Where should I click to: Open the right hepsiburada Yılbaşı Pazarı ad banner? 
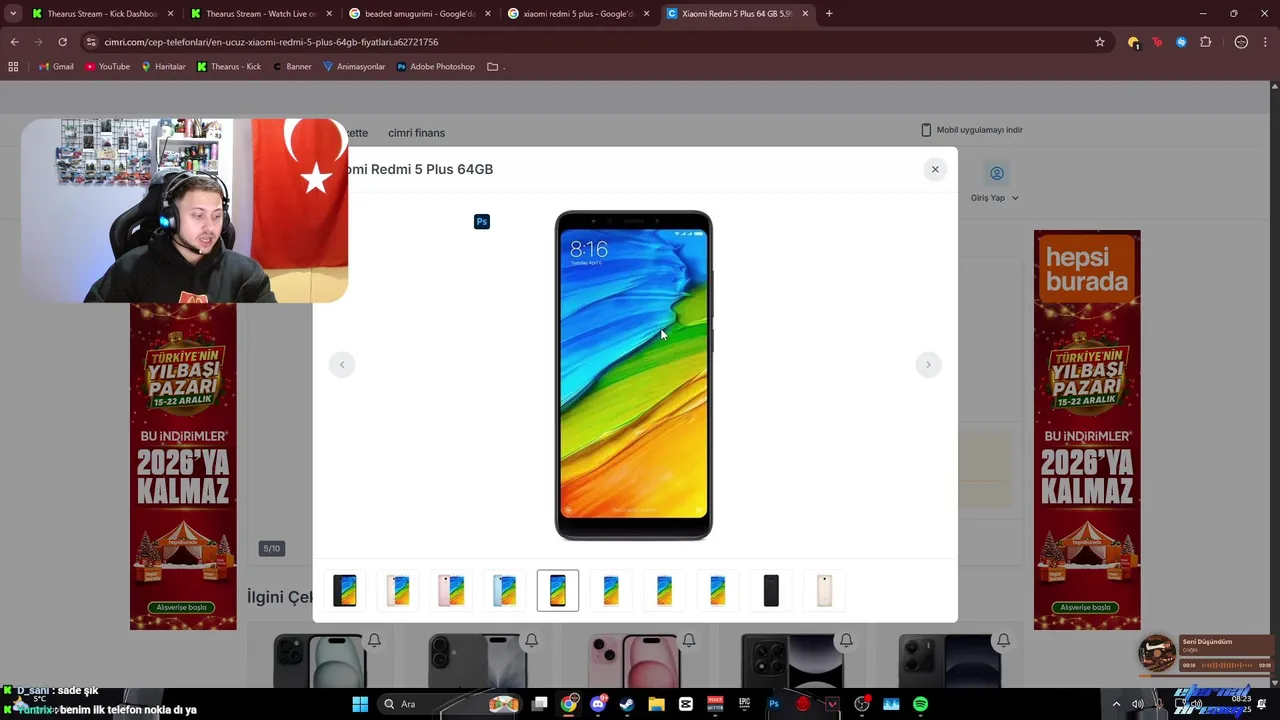click(1087, 430)
